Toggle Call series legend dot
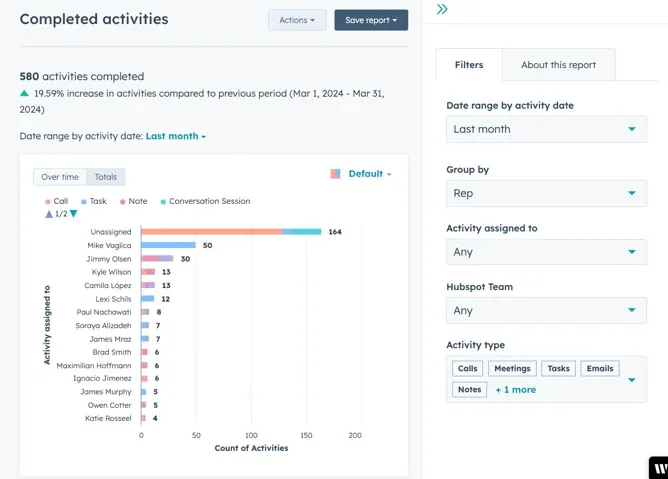The image size is (668, 479). [48, 202]
